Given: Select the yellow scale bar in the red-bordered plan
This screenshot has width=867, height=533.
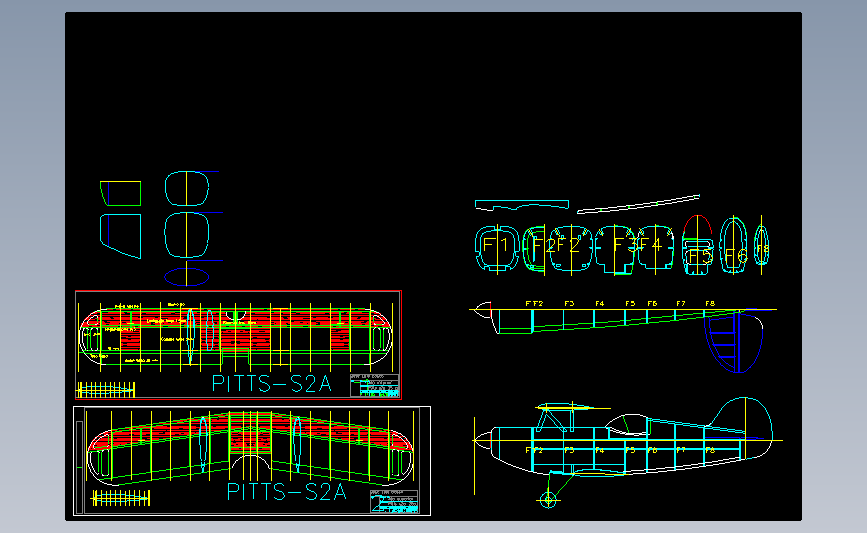Looking at the screenshot, I should point(106,390).
